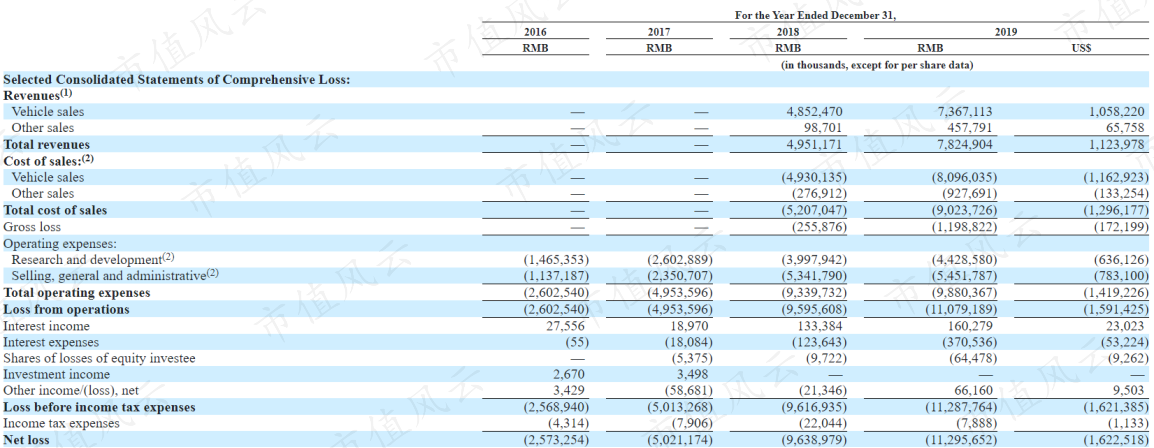Image resolution: width=1154 pixels, height=448 pixels.
Task: Click the 2016 column year header
Action: coord(535,32)
